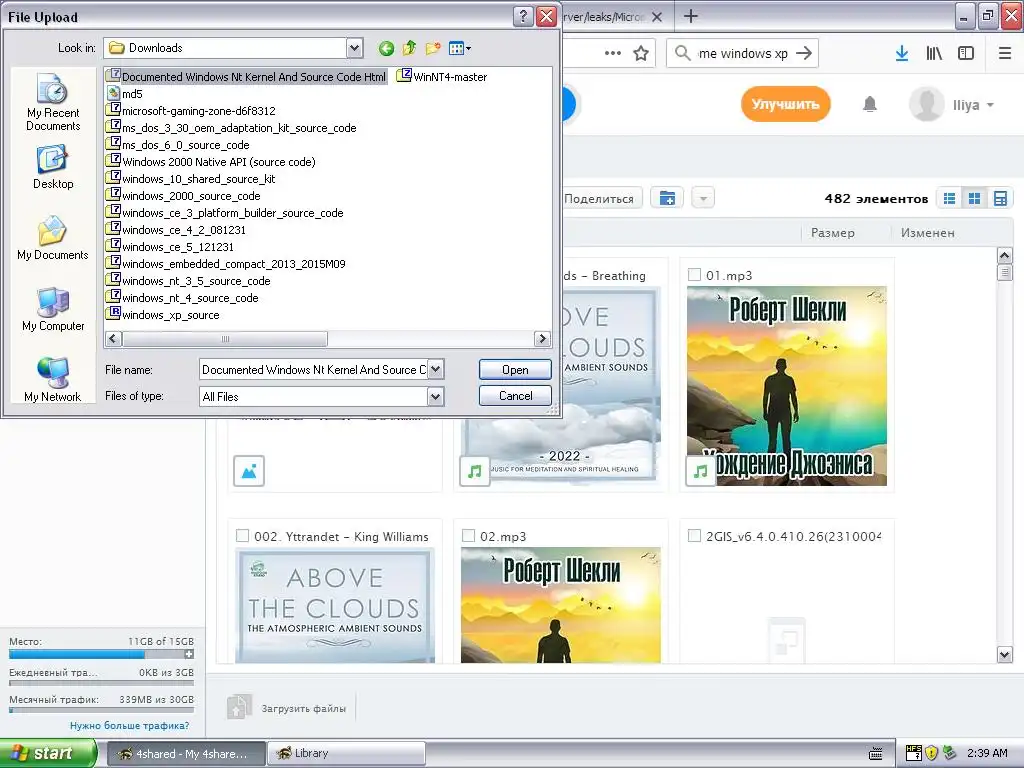This screenshot has width=1024, height=768.
Task: Click plus icon on storage bar
Action: tap(189, 654)
